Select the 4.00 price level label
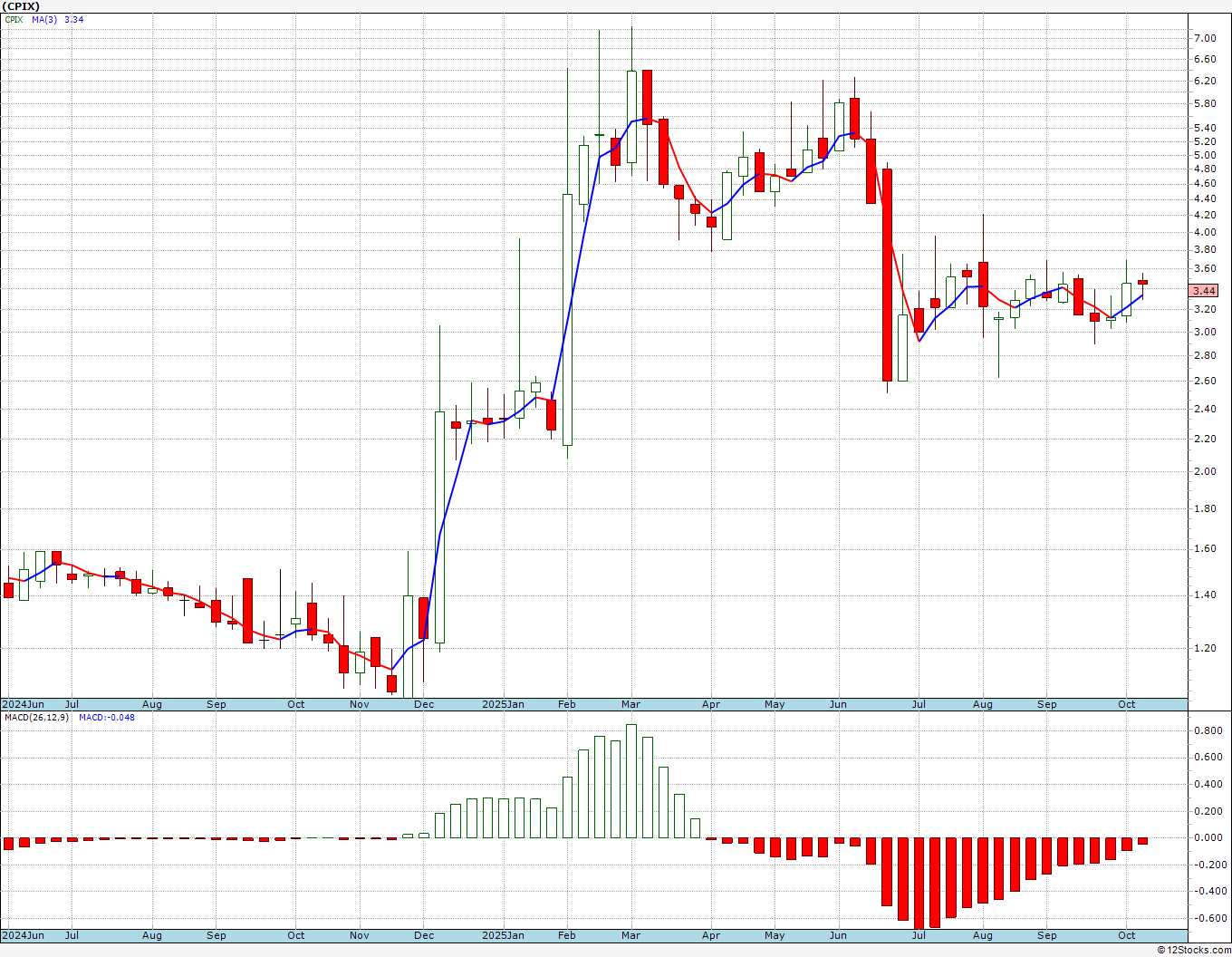Image resolution: width=1232 pixels, height=957 pixels. tap(1205, 232)
